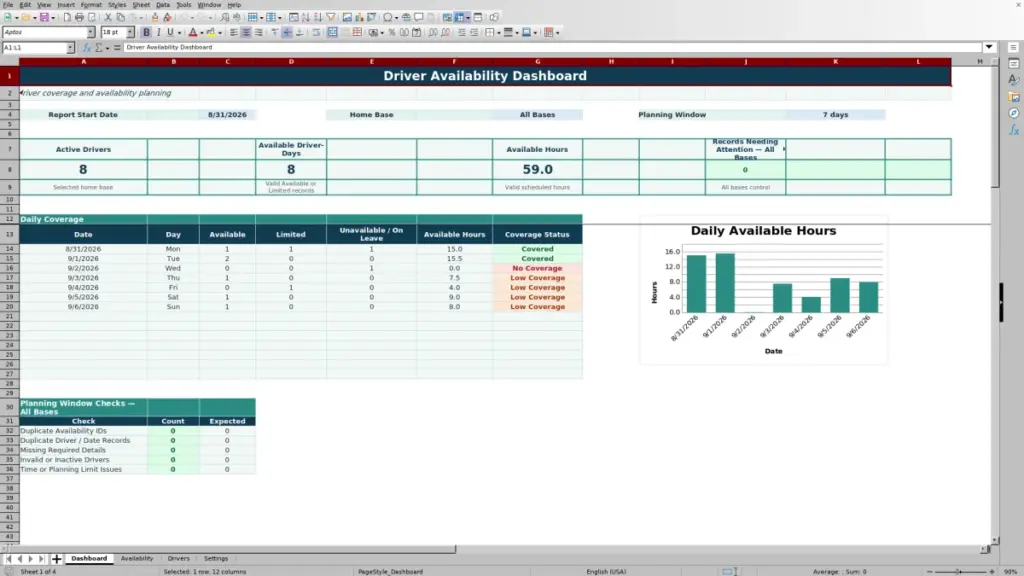1024x576 pixels.
Task: Open the File menu
Action: point(8,5)
